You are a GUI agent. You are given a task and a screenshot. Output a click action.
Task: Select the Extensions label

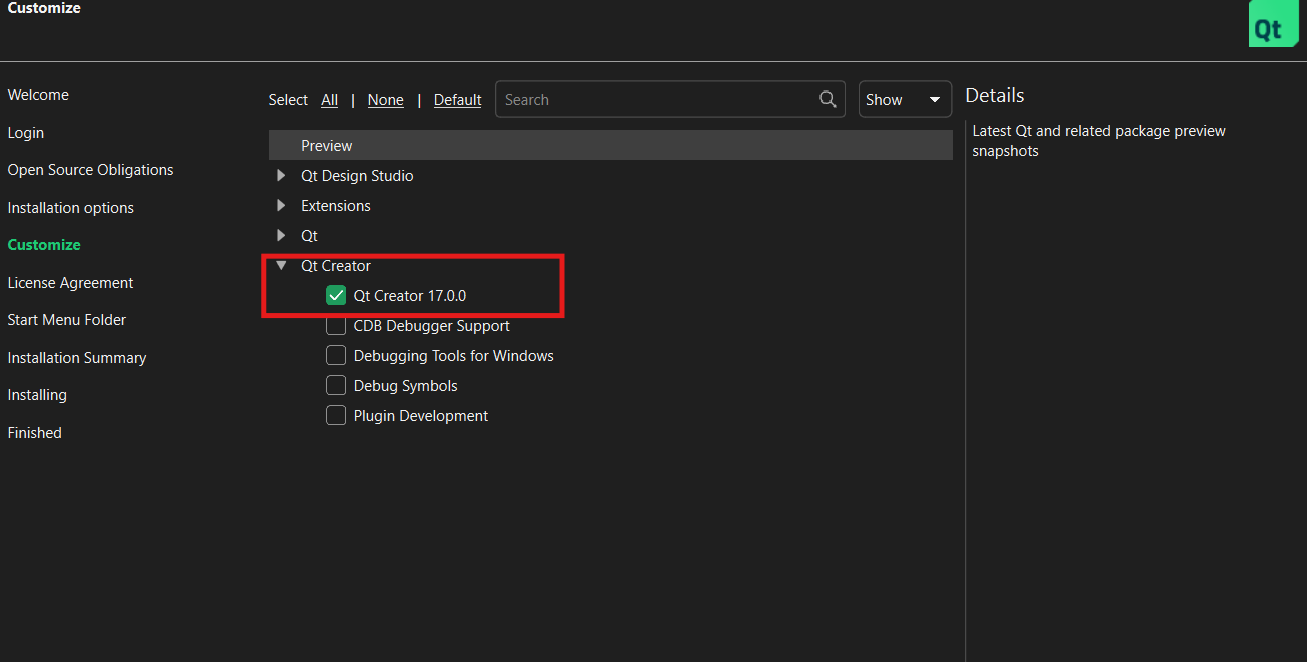pos(336,206)
